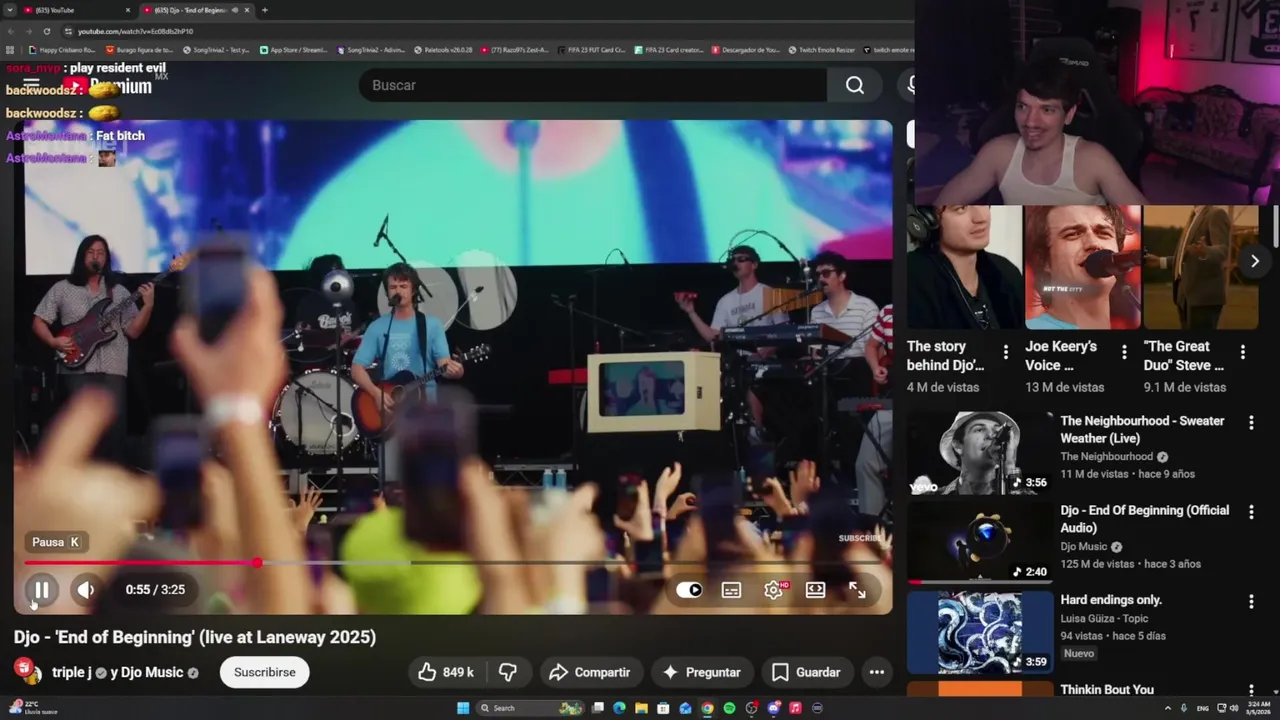Open options for "Joe Keery's Voice" short

point(1124,352)
